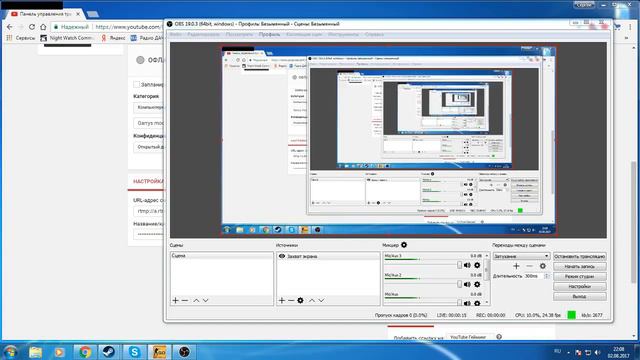Open help icon next to YouTube Гейминг
The height and width of the screenshot is (360, 640).
[x=499, y=337]
